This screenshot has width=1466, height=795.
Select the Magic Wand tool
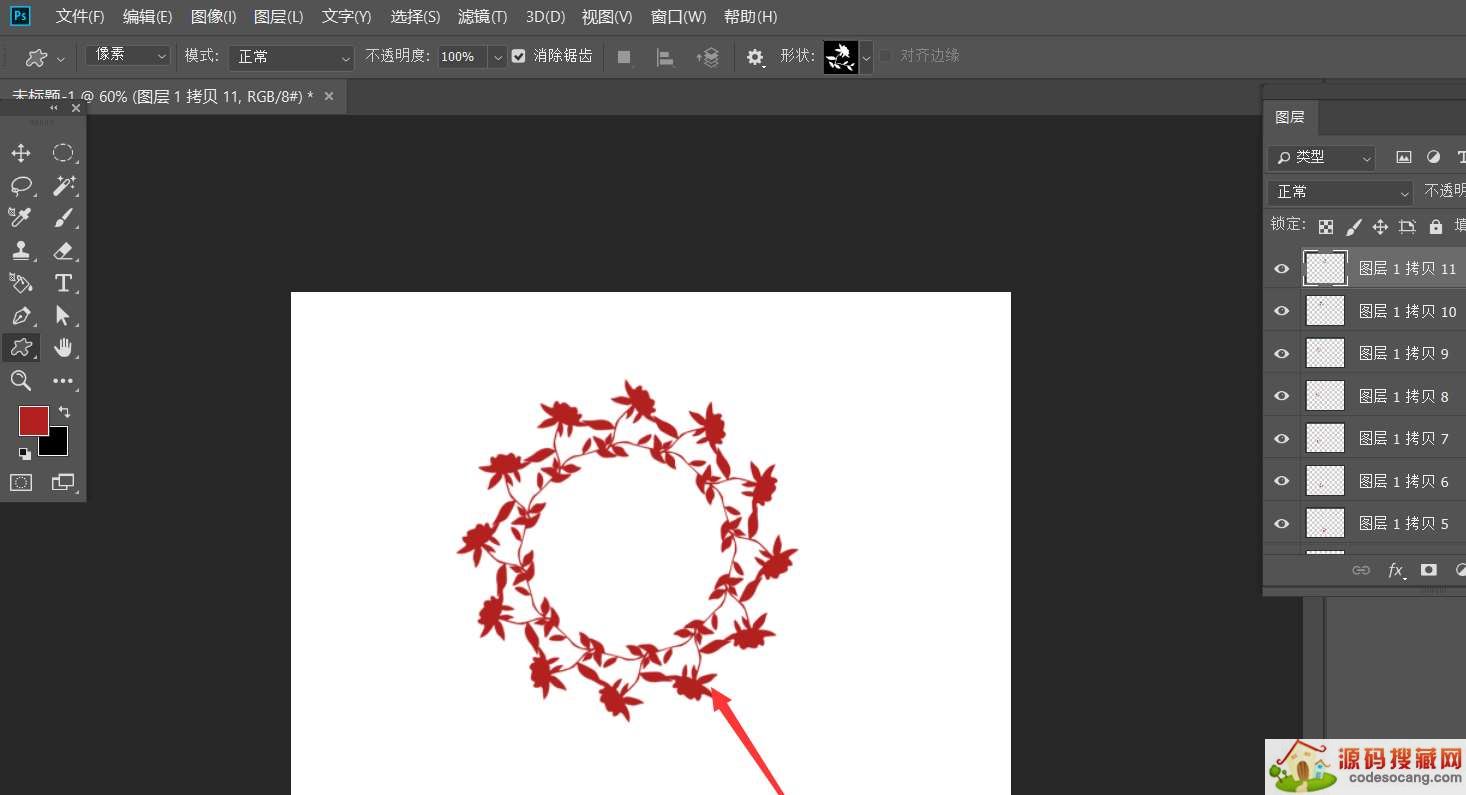point(63,186)
